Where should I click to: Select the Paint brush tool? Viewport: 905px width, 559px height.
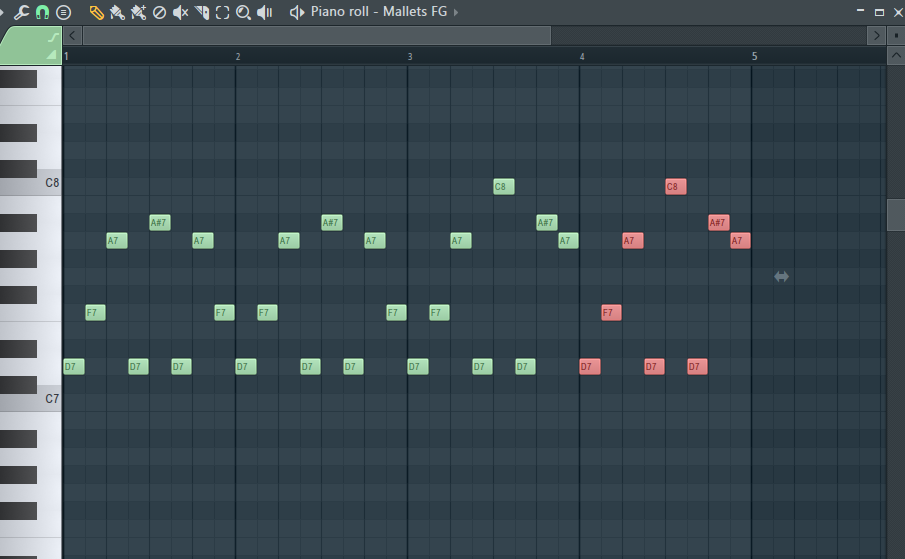pos(117,12)
